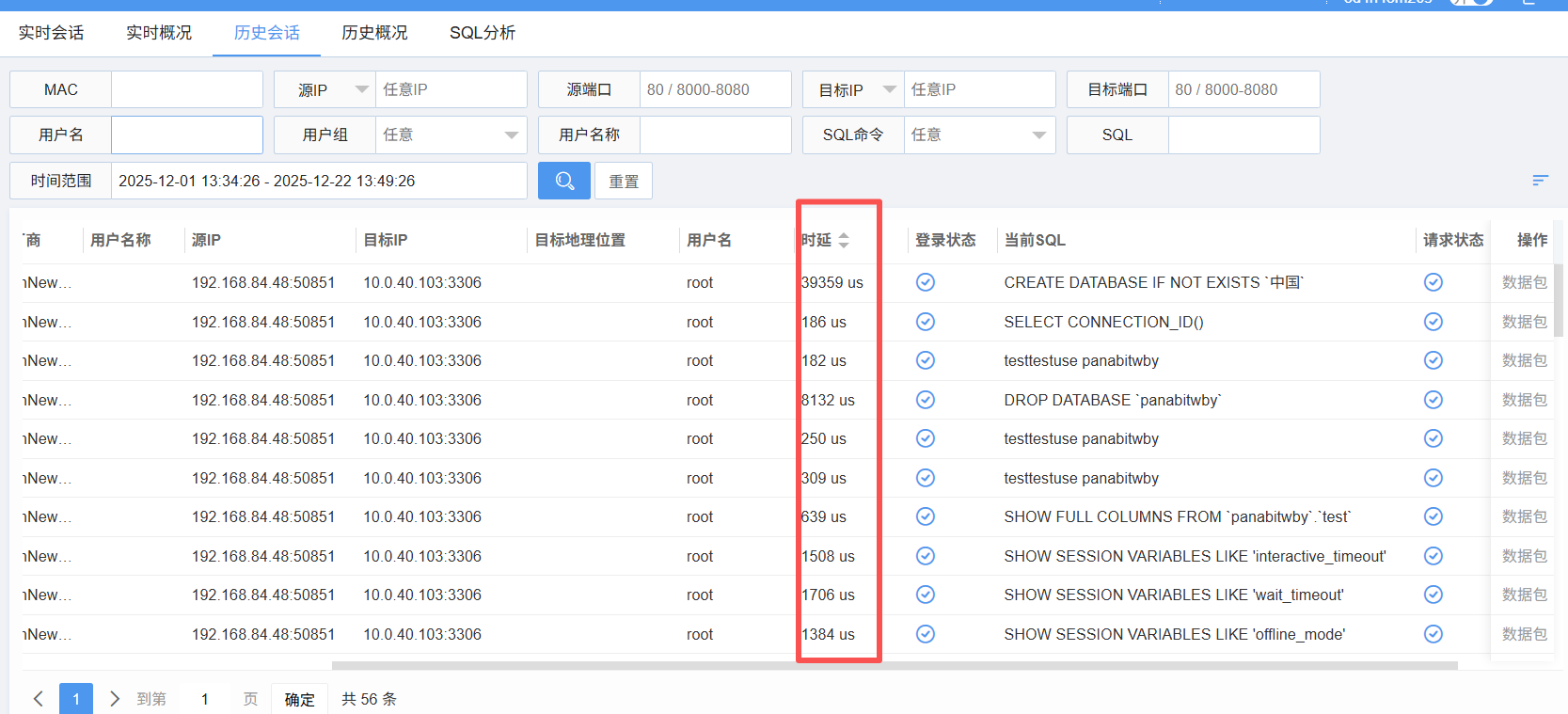The image size is (1568, 714).
Task: Open the SQL命令 dropdown list
Action: [978, 135]
